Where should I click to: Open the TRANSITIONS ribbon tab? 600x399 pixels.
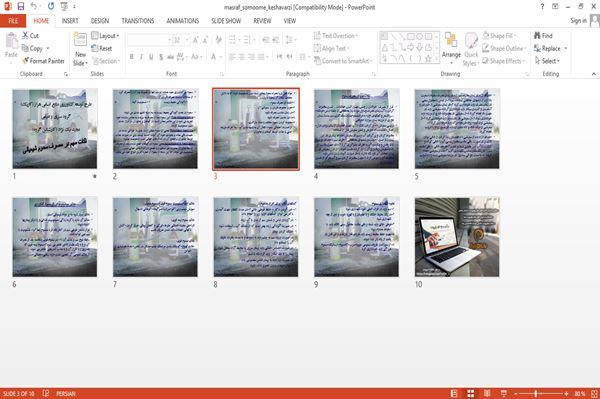[138, 21]
